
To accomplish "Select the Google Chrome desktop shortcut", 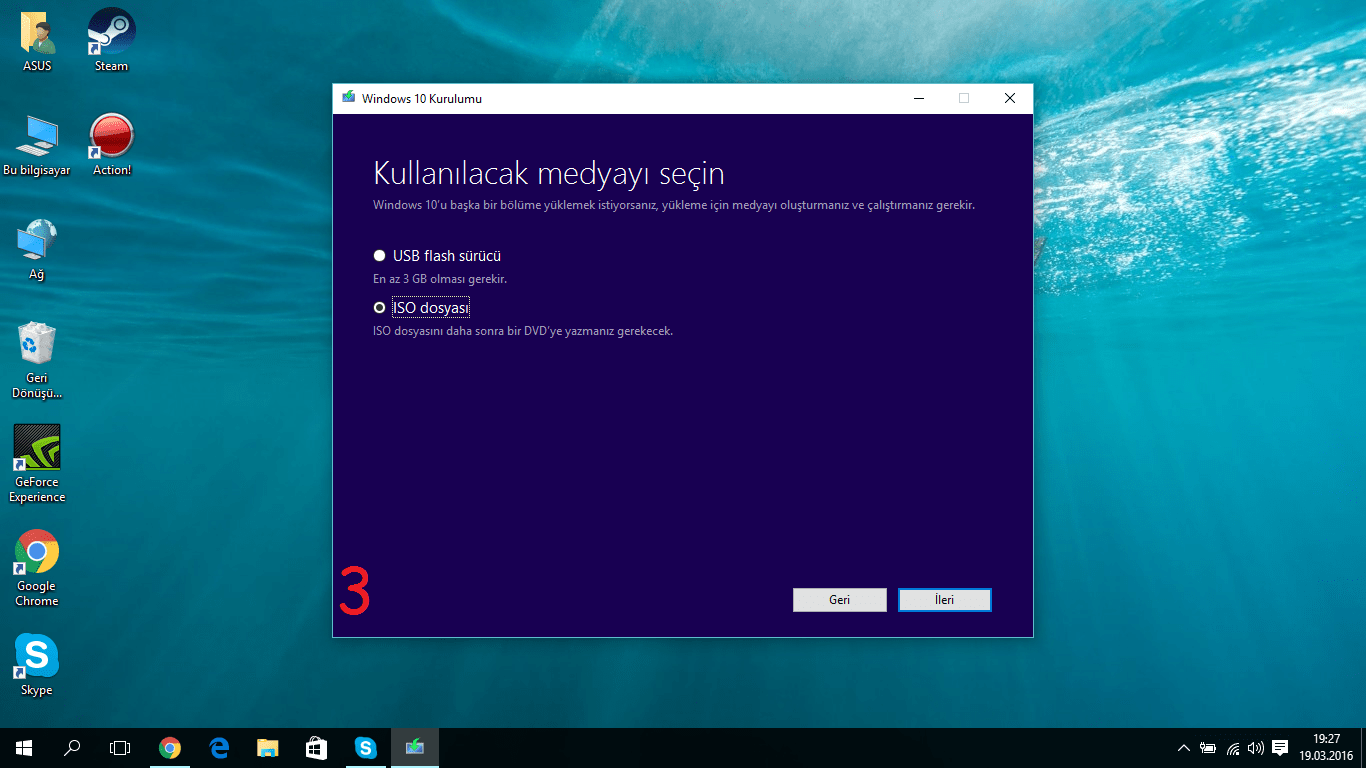I will [37, 568].
